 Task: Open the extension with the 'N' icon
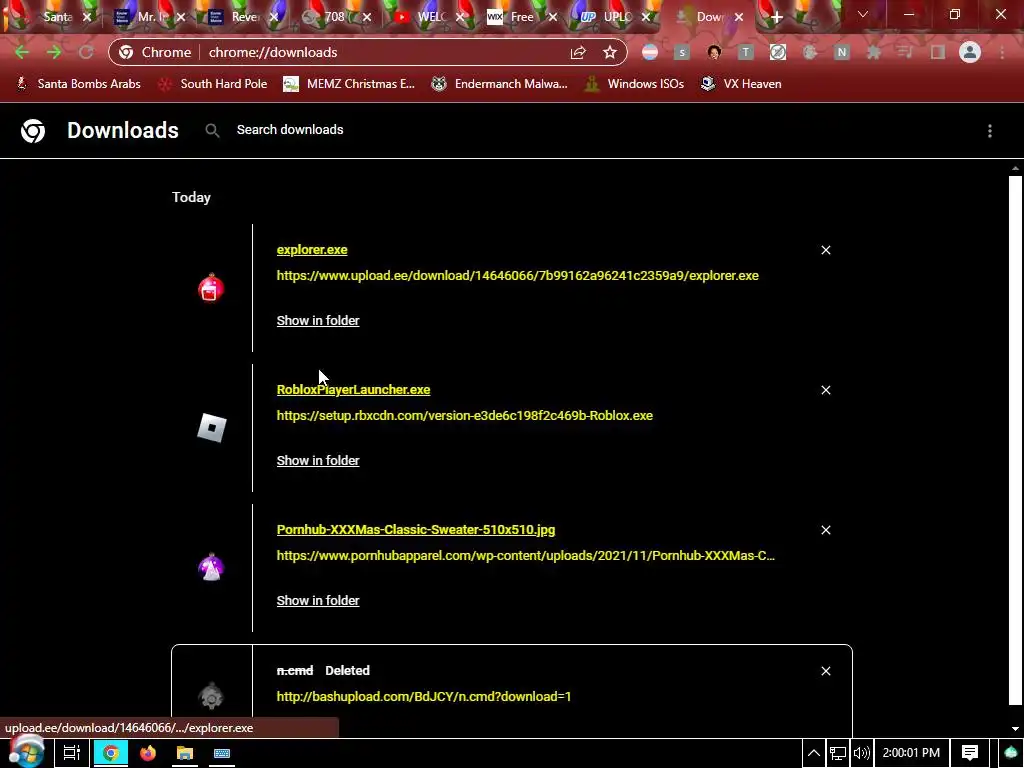(x=842, y=52)
